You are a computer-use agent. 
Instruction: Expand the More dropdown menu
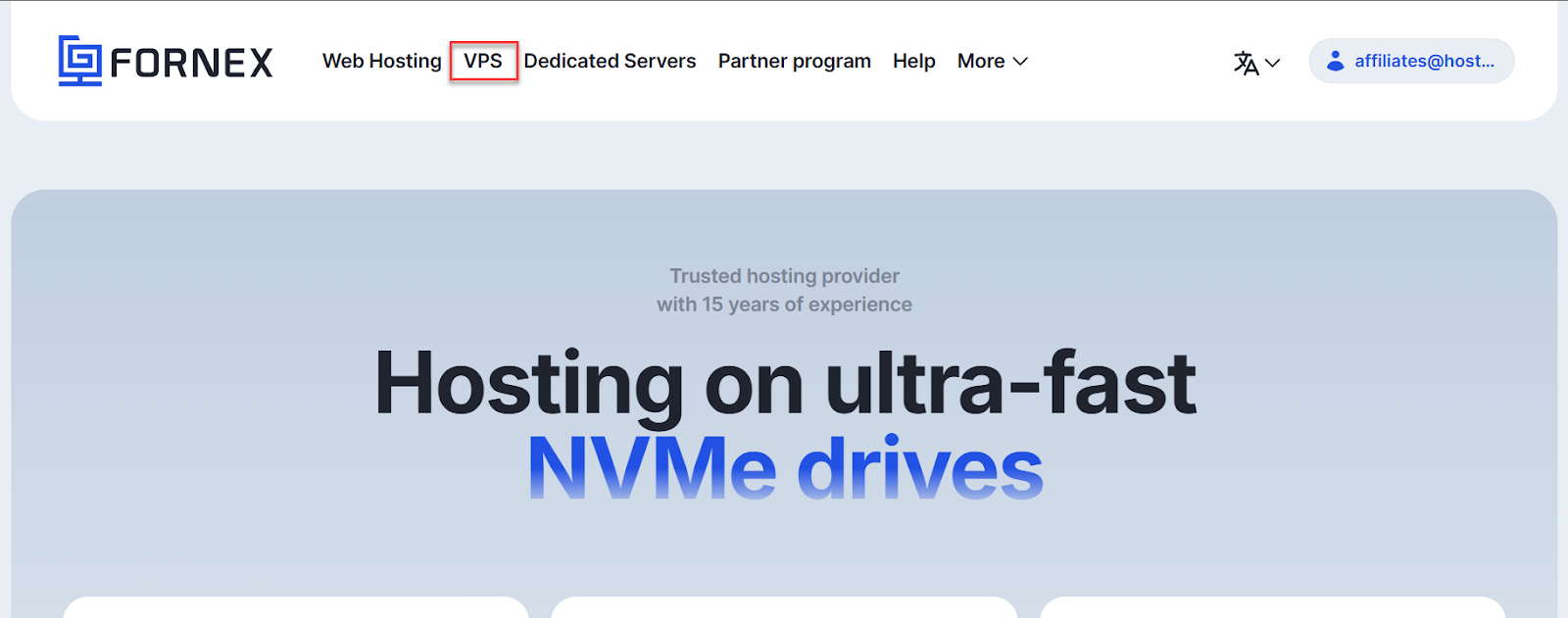(993, 61)
